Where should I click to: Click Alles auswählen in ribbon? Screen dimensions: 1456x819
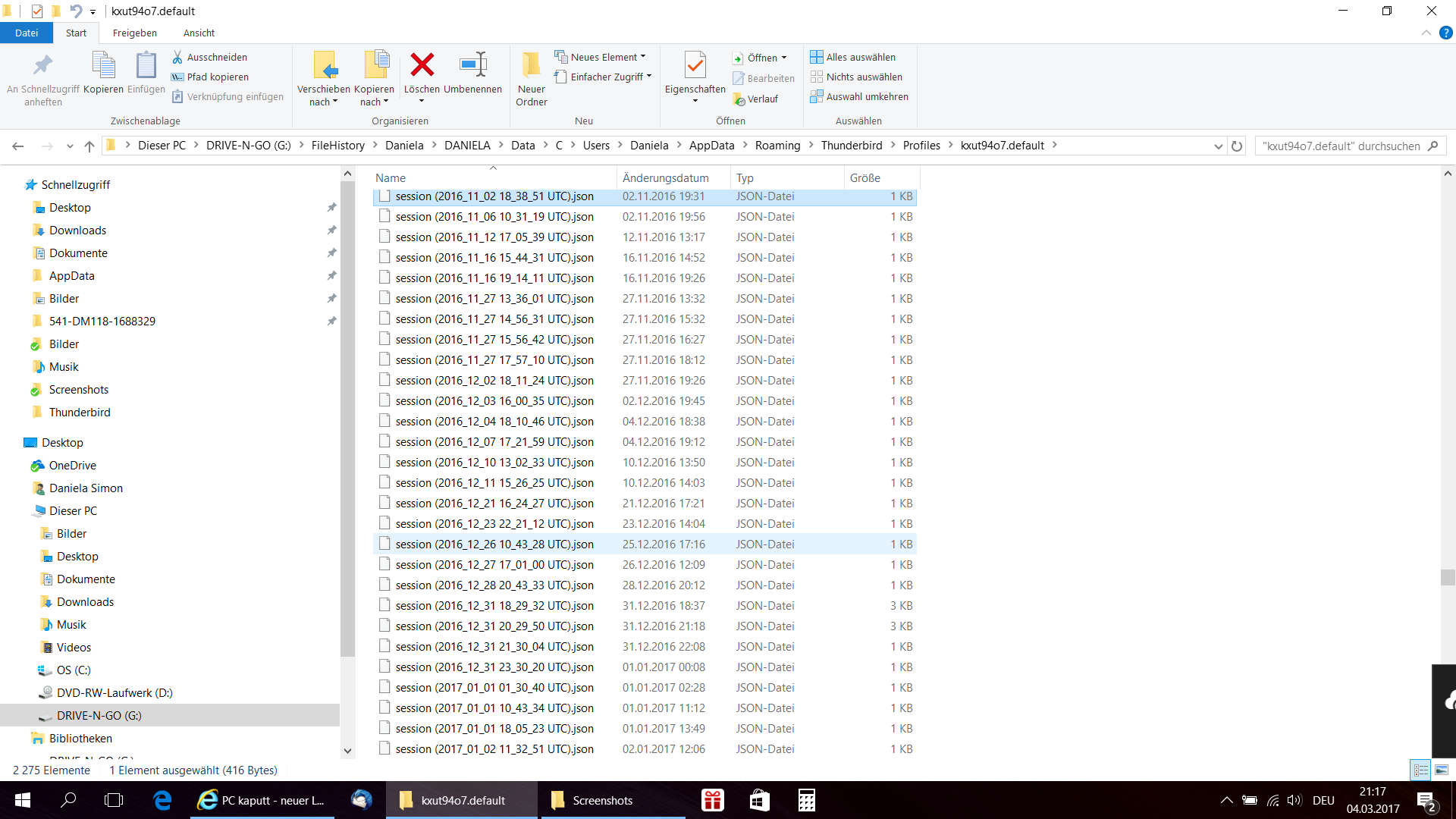coord(853,57)
